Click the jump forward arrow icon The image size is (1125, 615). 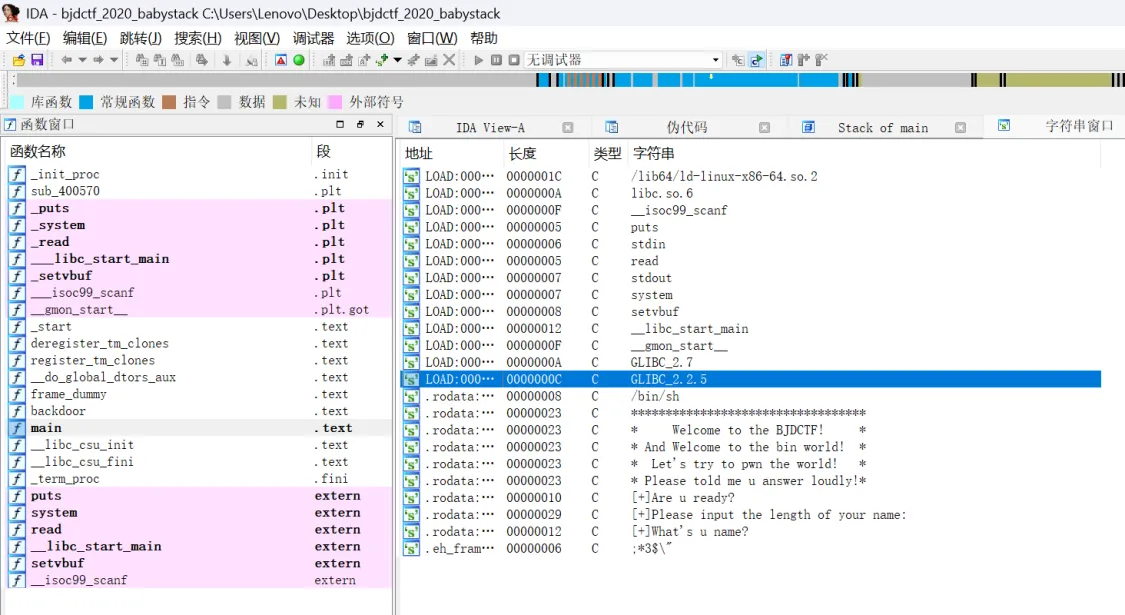pyautogui.click(x=98, y=60)
